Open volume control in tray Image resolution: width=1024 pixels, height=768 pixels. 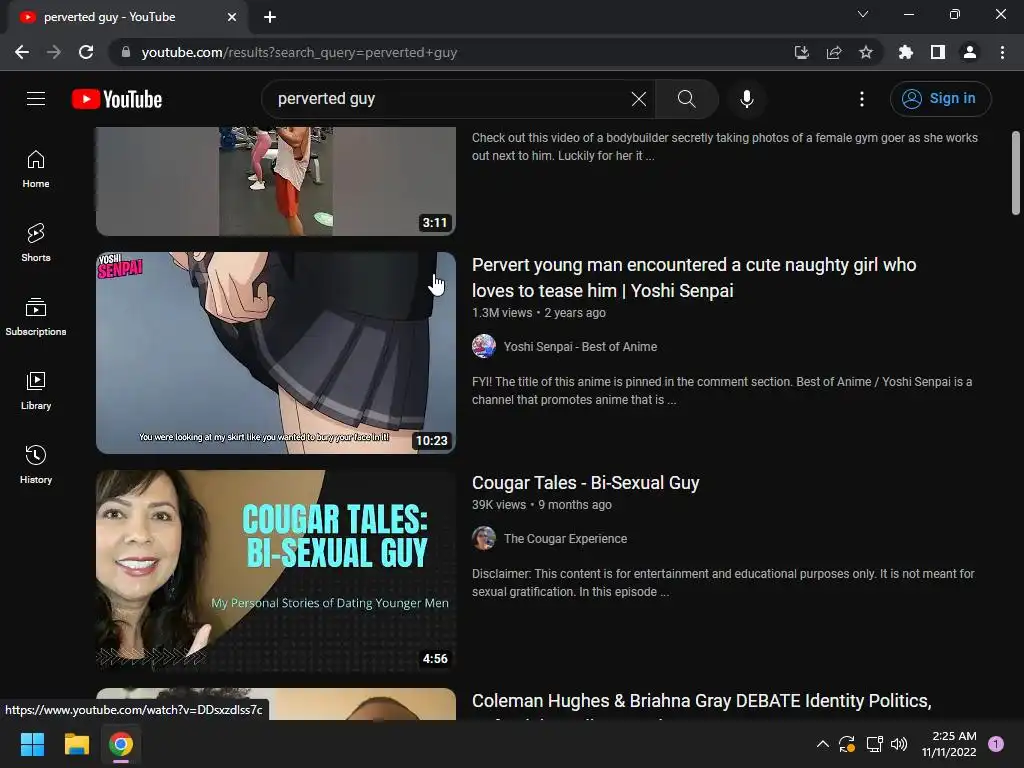pos(899,744)
